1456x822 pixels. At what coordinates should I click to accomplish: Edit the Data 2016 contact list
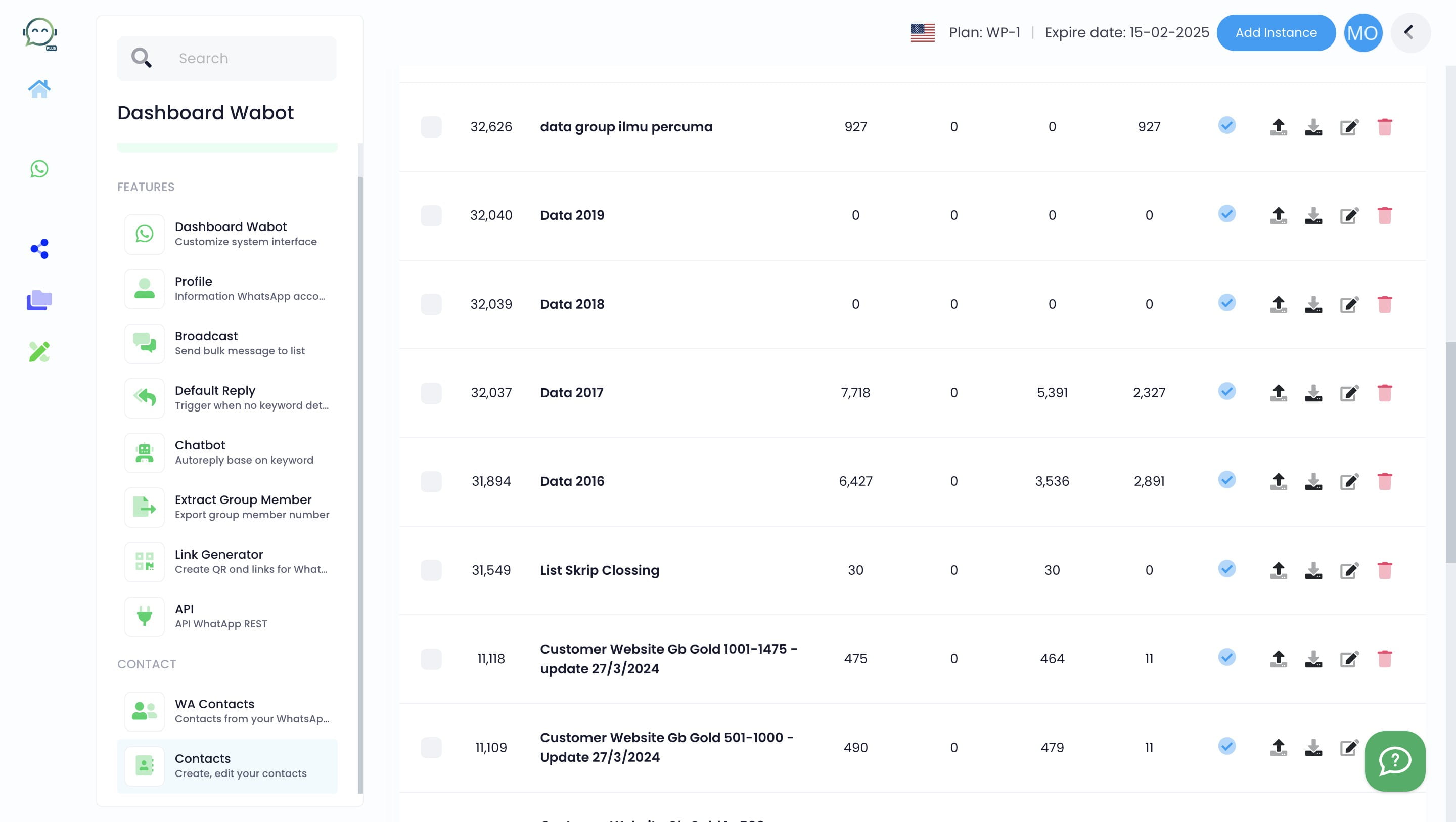click(x=1349, y=482)
